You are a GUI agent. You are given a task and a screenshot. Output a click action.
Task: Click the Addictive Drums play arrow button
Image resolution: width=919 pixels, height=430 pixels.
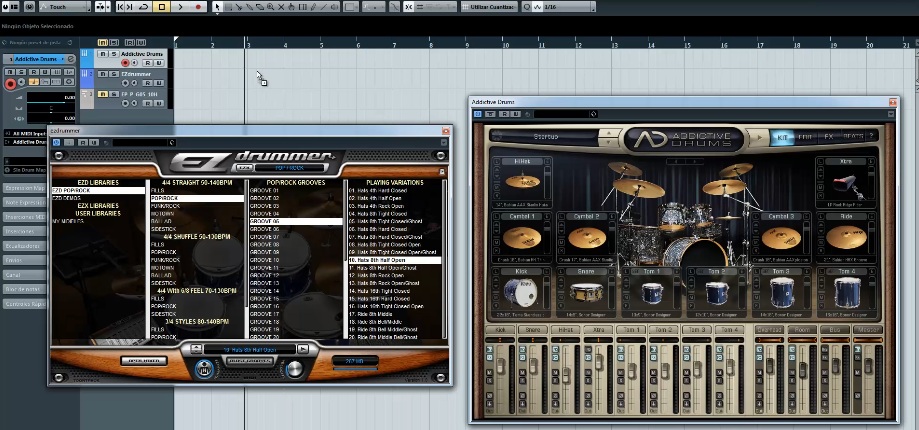point(760,138)
